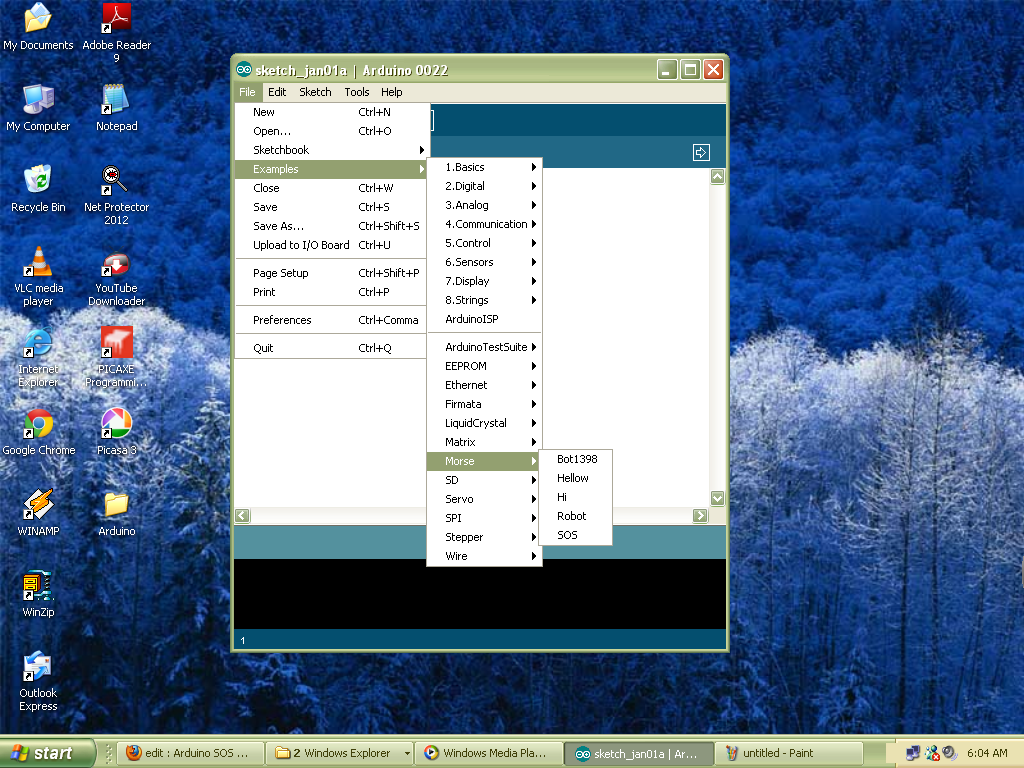Select PICAXE Programming Editor icon
The height and width of the screenshot is (768, 1024).
click(116, 357)
